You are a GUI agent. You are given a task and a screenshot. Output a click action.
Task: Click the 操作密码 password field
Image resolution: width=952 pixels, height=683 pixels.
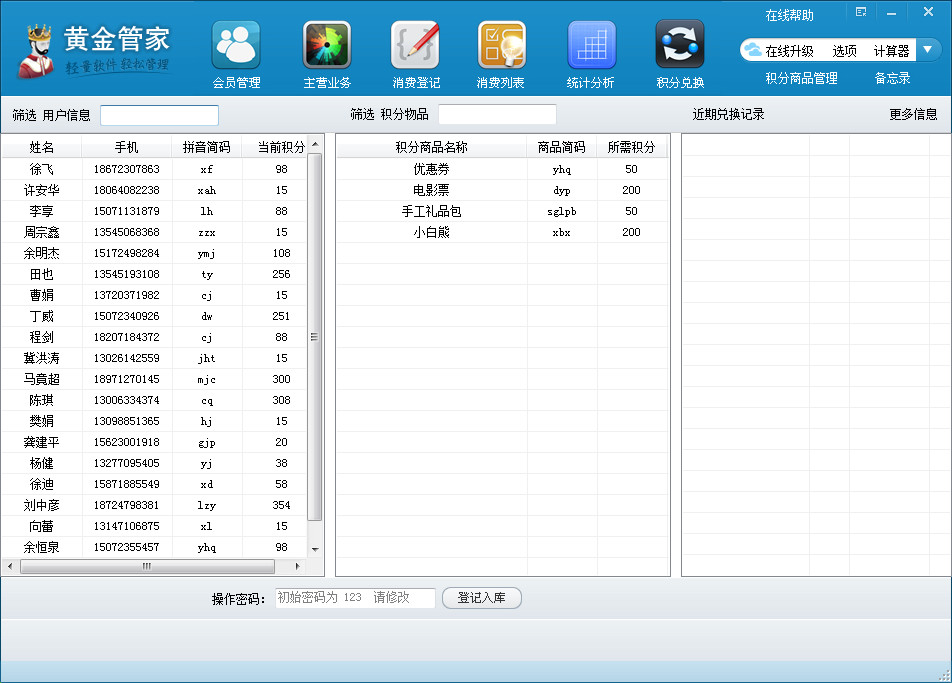[x=355, y=598]
